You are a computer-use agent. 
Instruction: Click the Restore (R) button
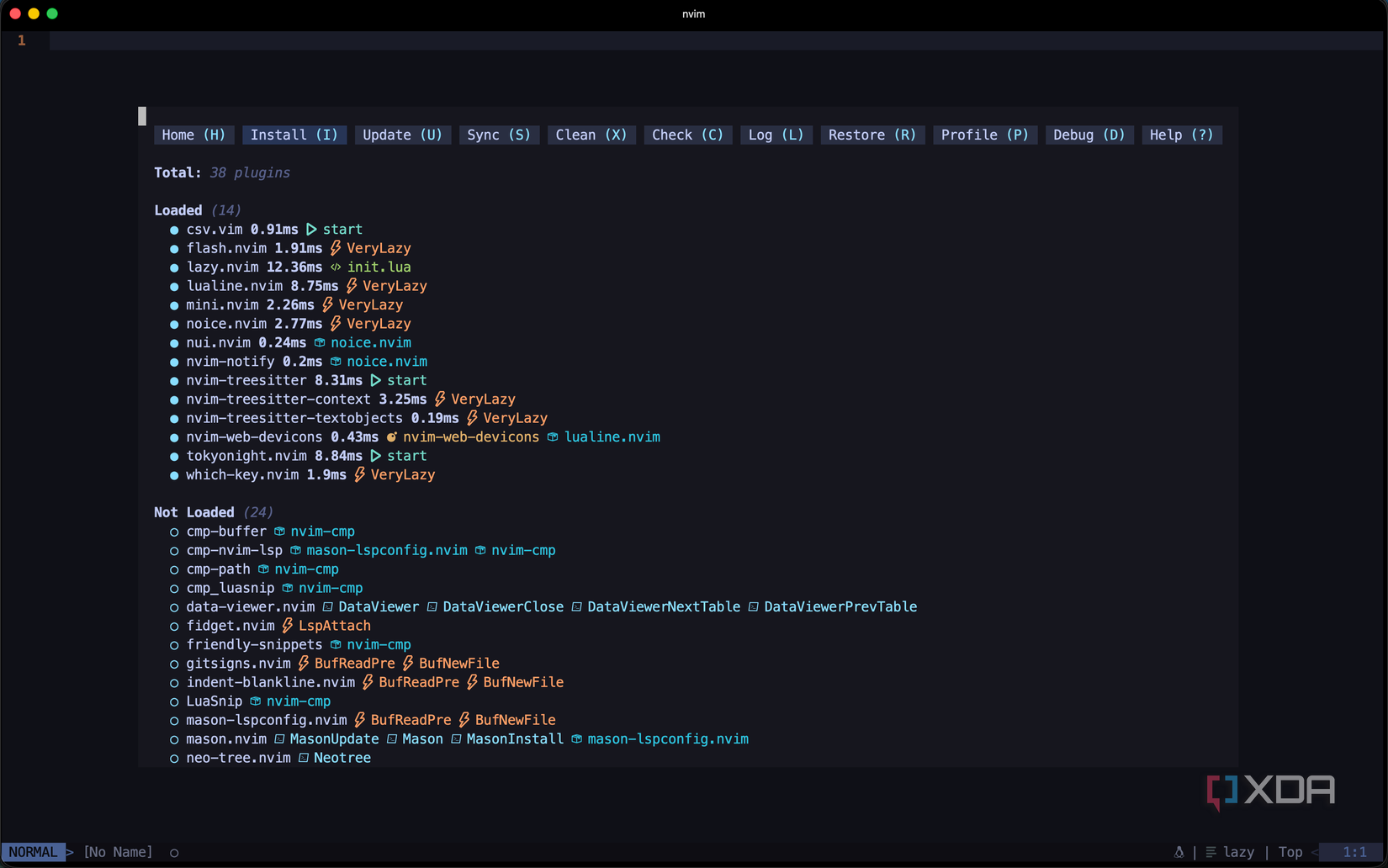[x=872, y=135]
